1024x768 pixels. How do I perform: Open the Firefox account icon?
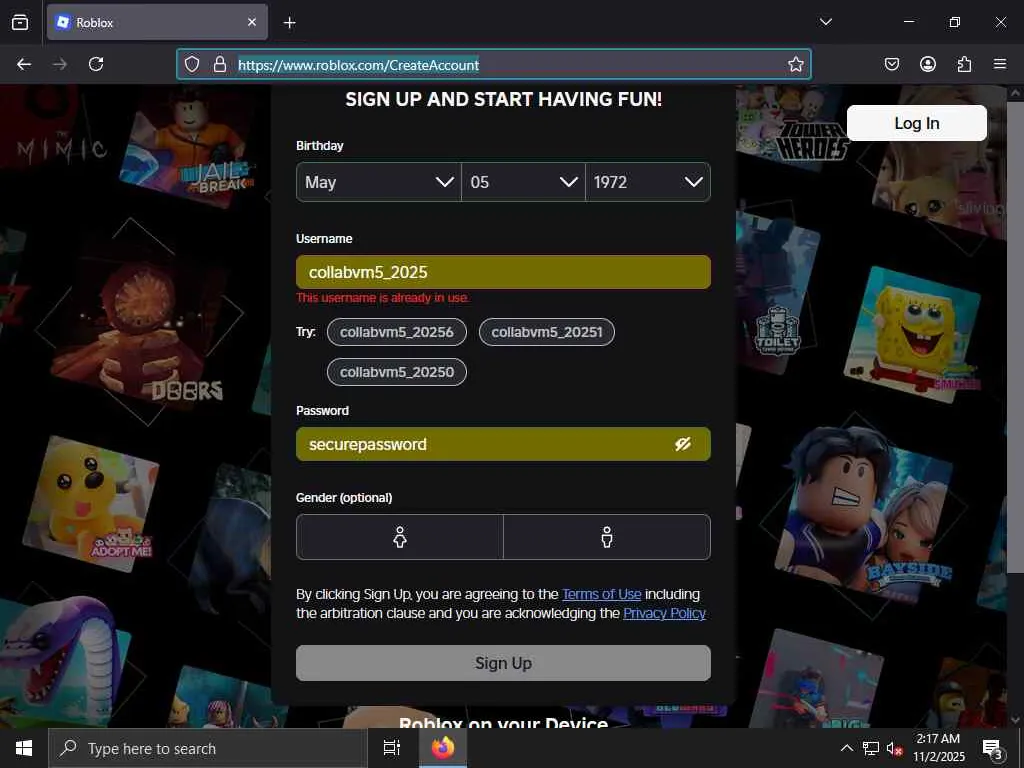coord(928,64)
